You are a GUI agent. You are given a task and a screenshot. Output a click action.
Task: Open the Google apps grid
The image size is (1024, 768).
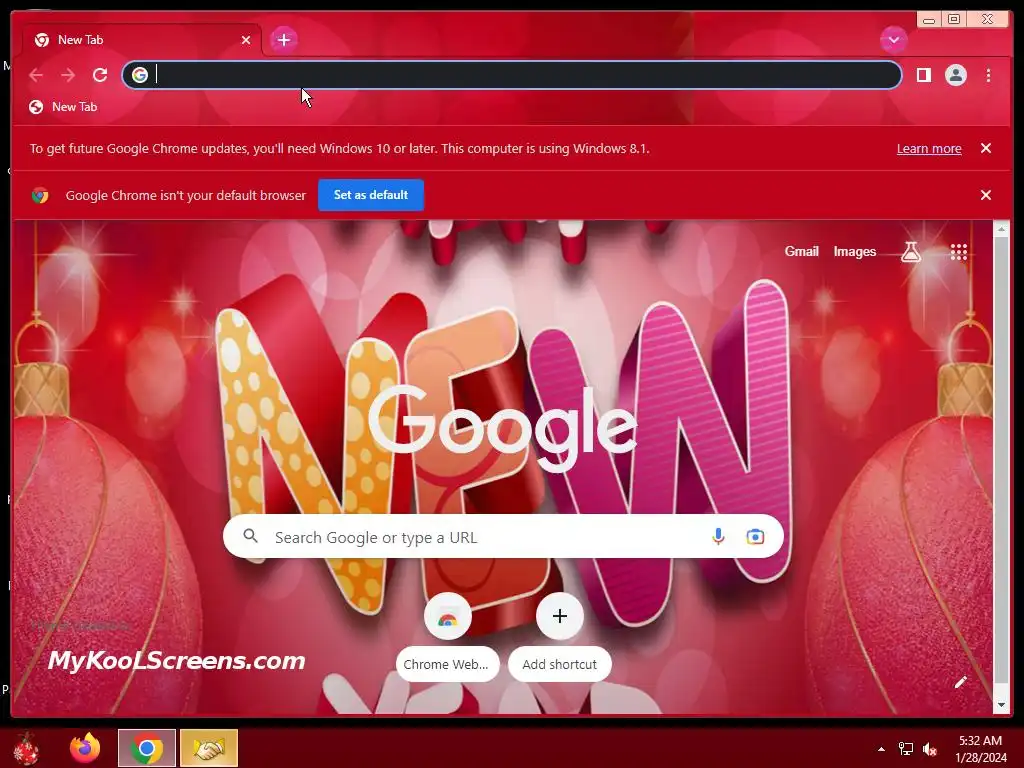pyautogui.click(x=958, y=251)
